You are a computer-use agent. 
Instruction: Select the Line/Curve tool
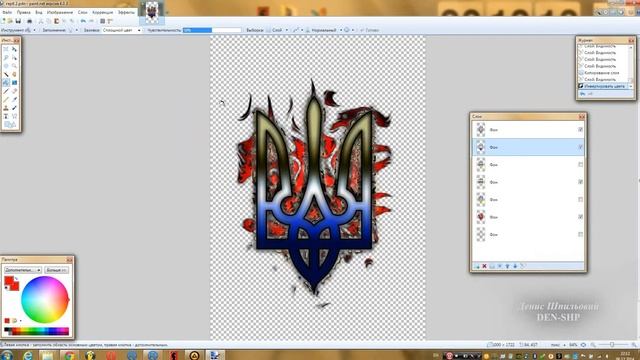[14, 116]
